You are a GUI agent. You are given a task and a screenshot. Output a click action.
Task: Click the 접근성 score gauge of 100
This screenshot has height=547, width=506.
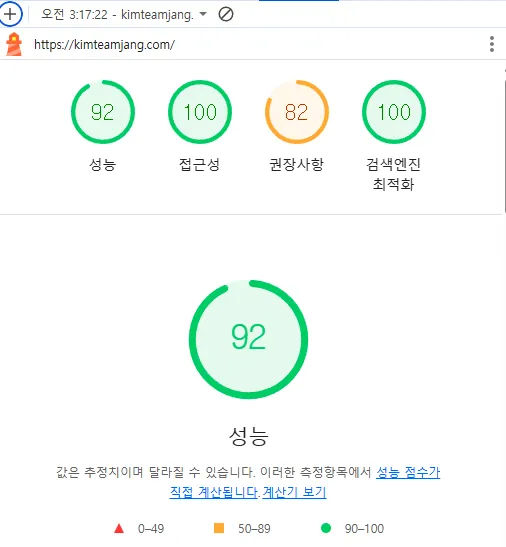200,112
